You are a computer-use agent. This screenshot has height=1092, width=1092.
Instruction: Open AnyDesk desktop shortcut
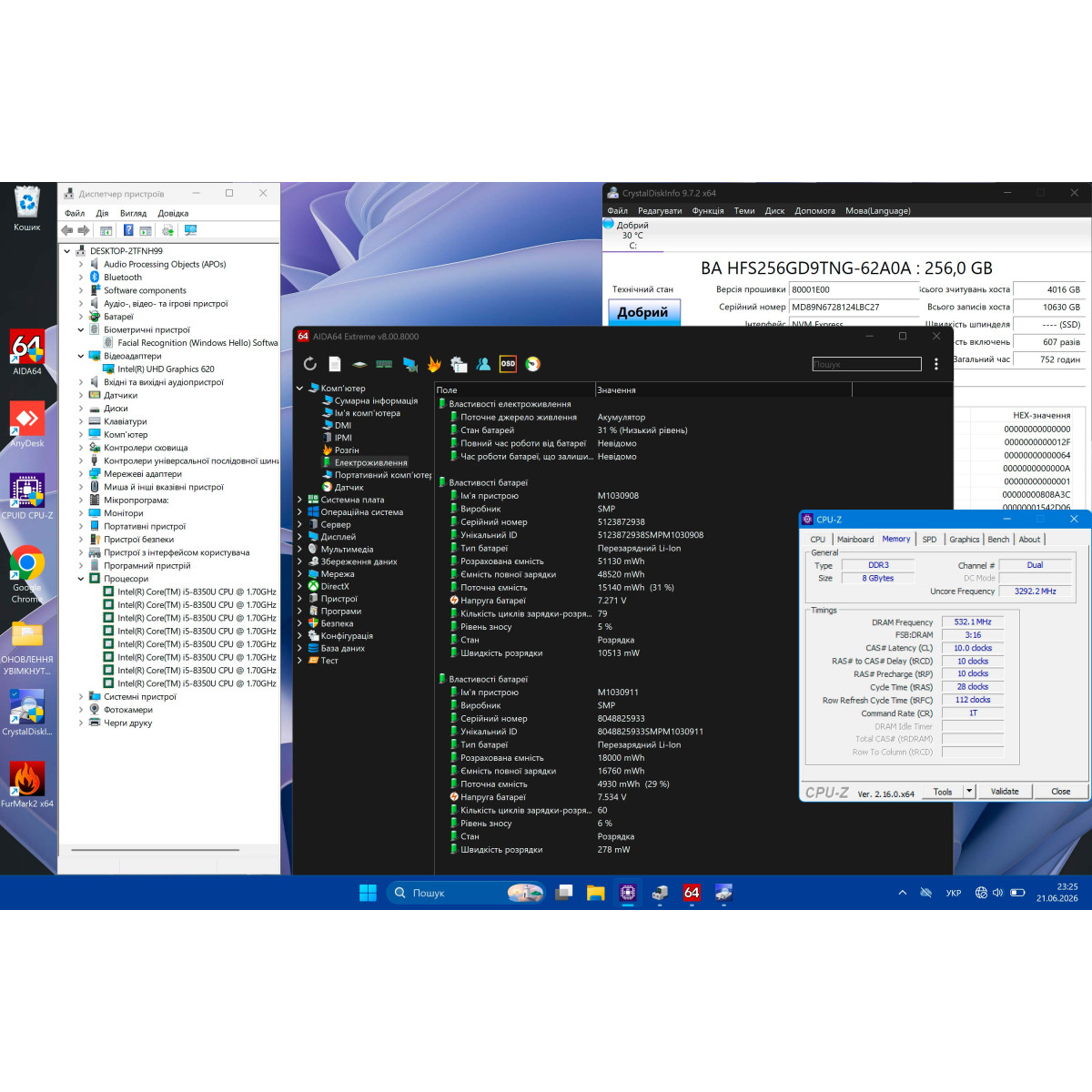[x=27, y=425]
